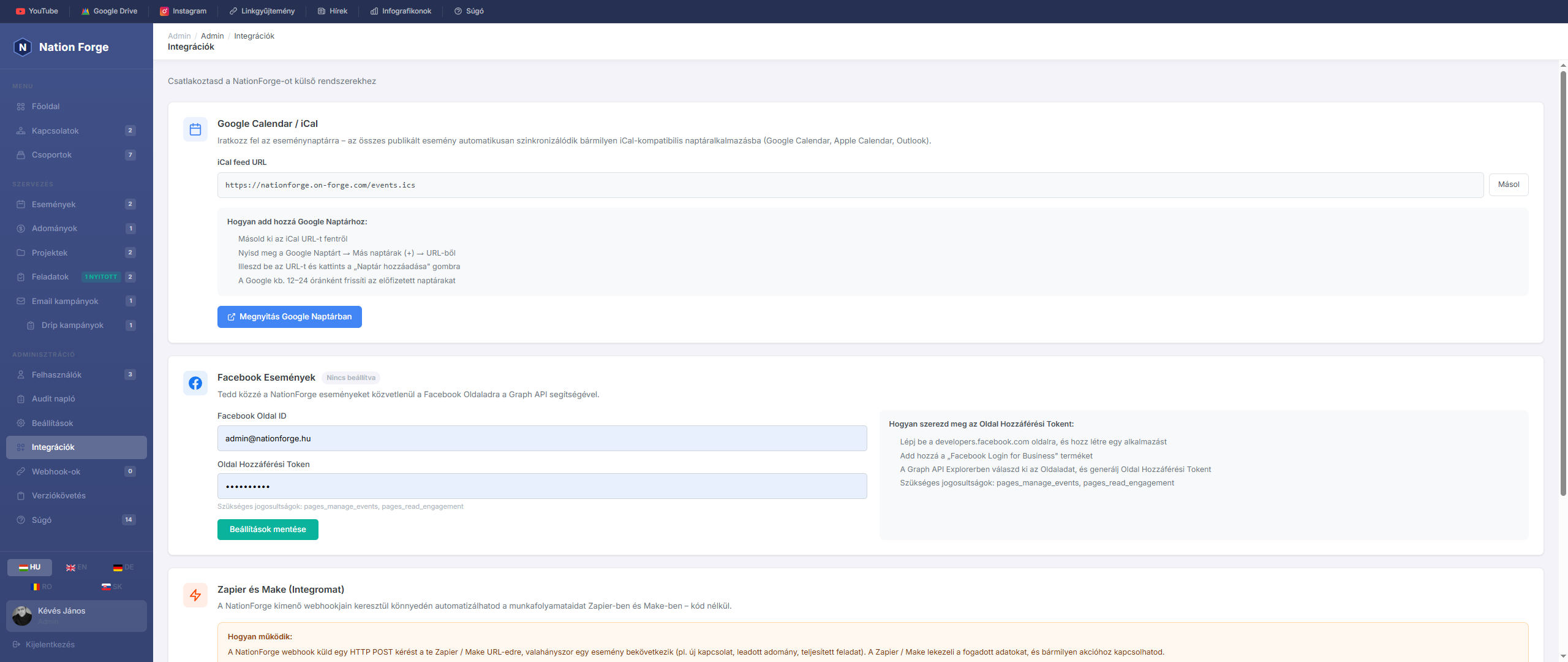Click the sidebar Súgó question mark icon
This screenshot has width=1568, height=662.
pyautogui.click(x=21, y=520)
